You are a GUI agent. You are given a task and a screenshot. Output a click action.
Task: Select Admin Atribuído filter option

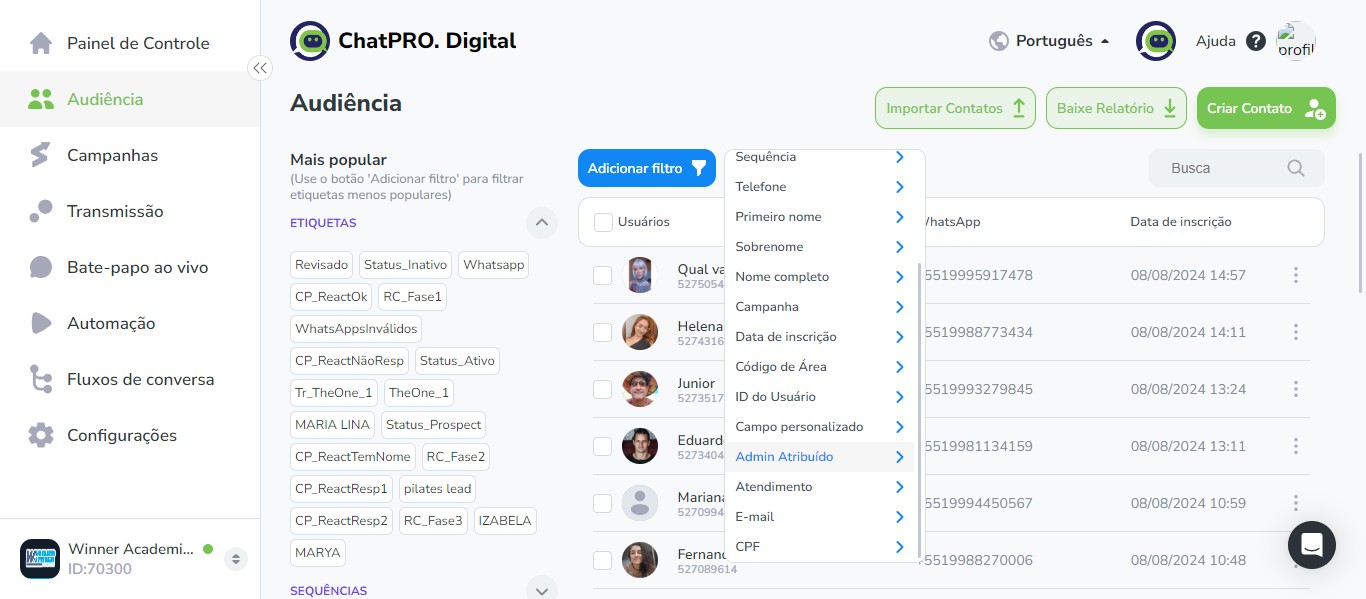click(x=819, y=457)
